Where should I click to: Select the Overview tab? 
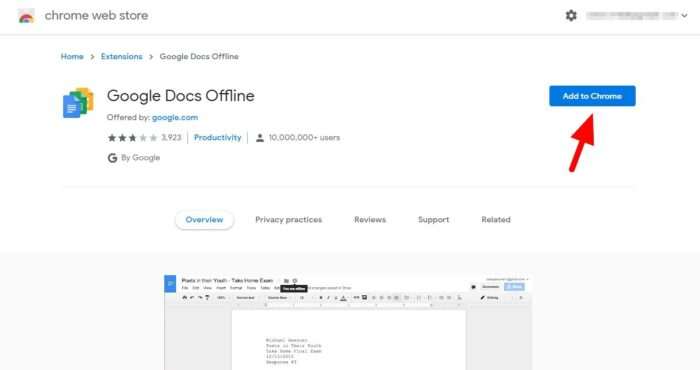click(x=204, y=220)
